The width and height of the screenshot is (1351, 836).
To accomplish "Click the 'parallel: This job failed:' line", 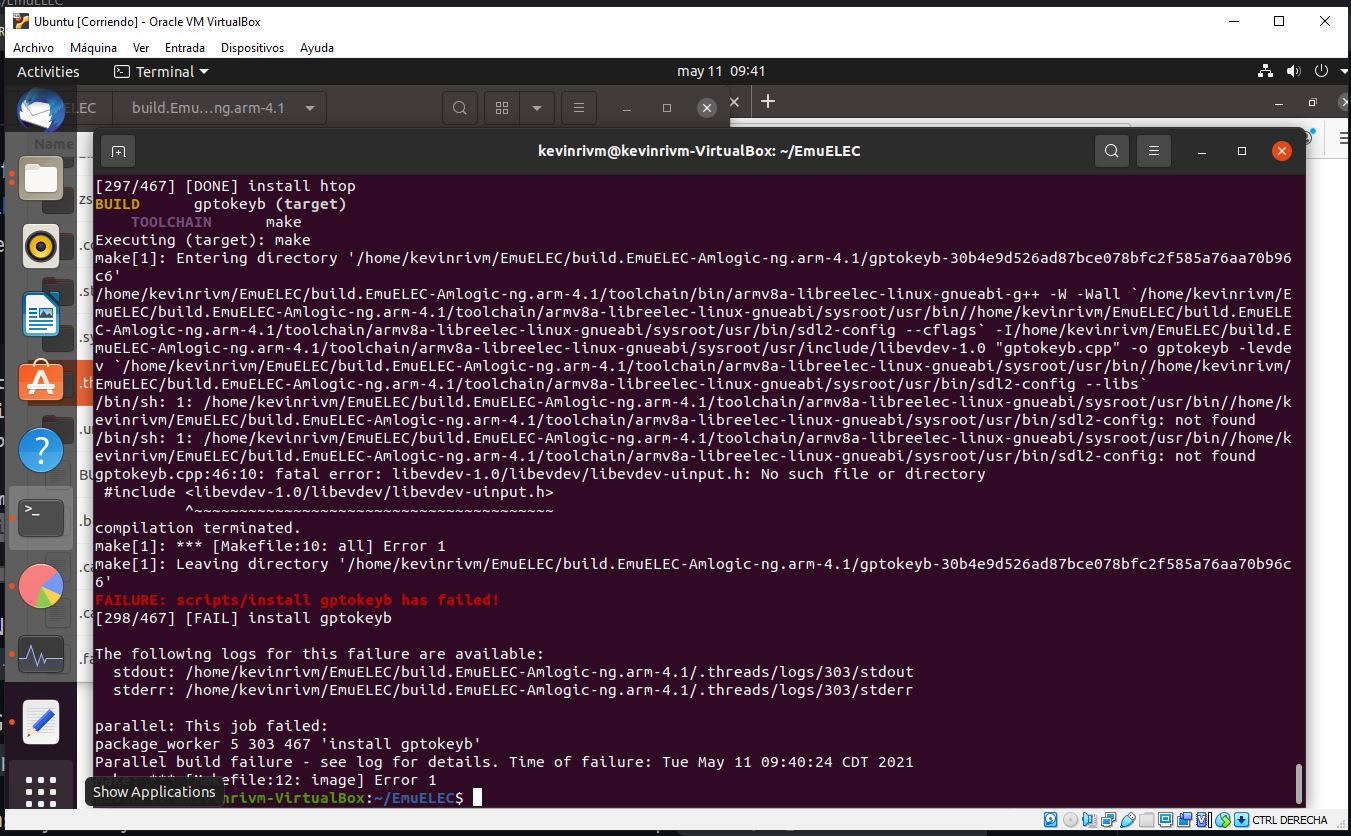I will (x=211, y=726).
